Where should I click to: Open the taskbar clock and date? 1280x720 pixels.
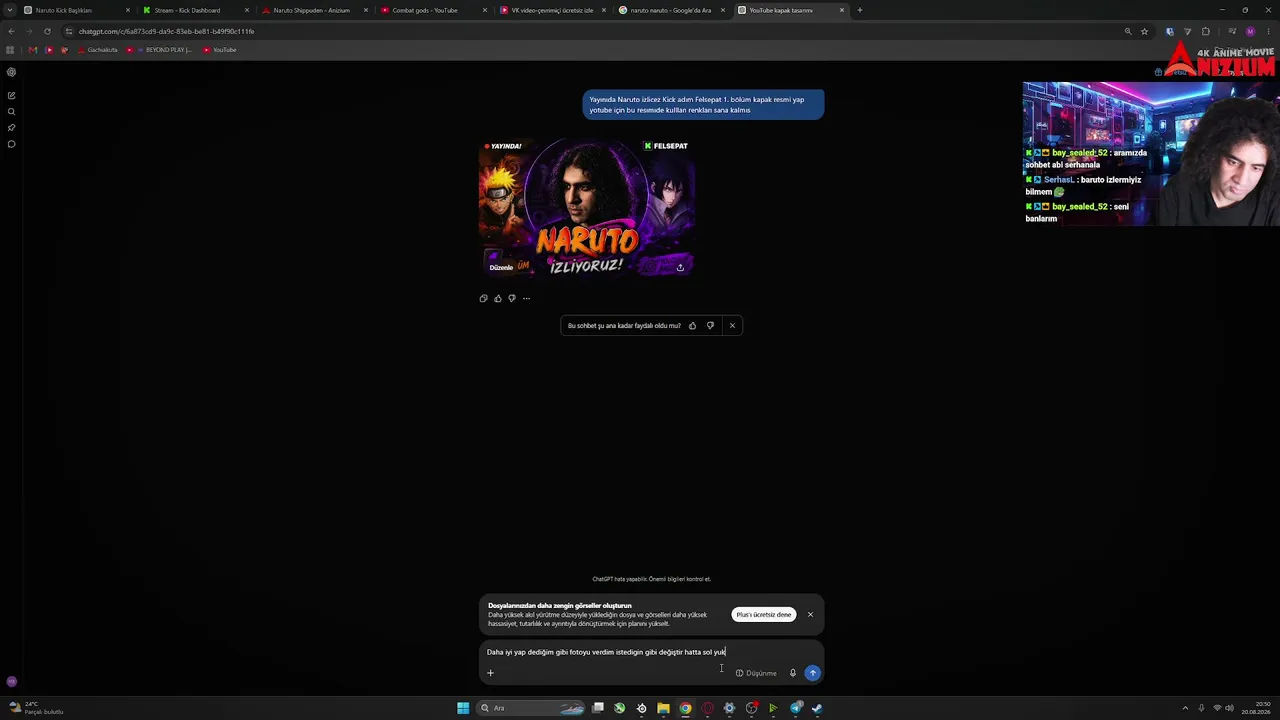pyautogui.click(x=1256, y=708)
